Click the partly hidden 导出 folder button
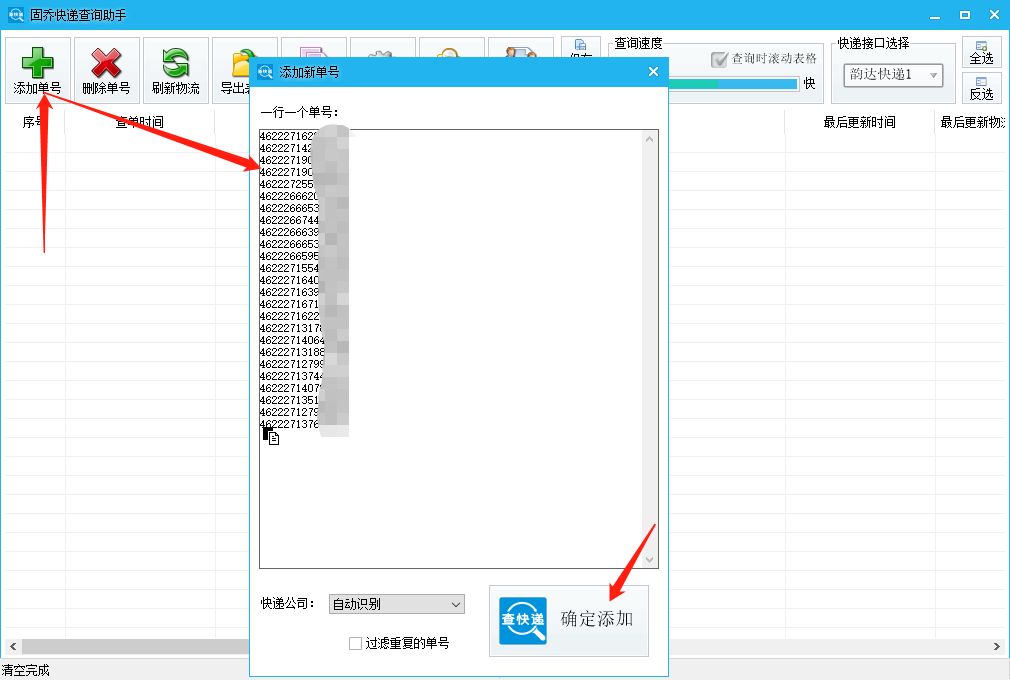Viewport: 1010px width, 680px height. pyautogui.click(x=231, y=70)
